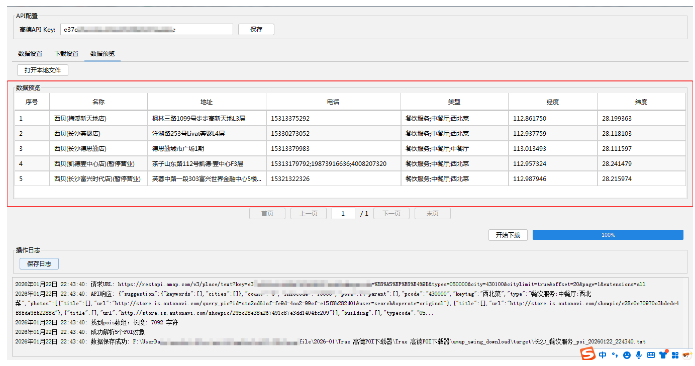Open the Sogou soft keyboard icon
This screenshot has height=366, width=695.
pos(651,355)
